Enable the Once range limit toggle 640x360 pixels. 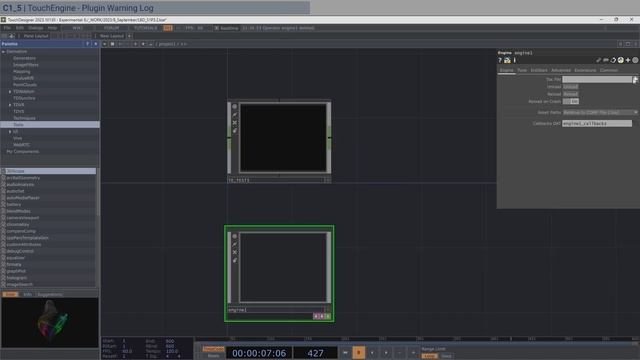[x=447, y=356]
